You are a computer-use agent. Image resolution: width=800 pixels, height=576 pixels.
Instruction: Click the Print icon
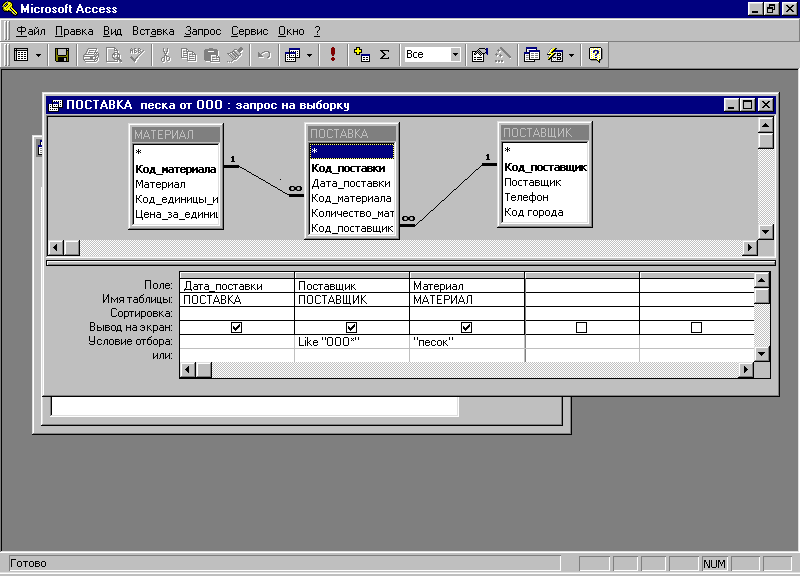pyautogui.click(x=91, y=55)
